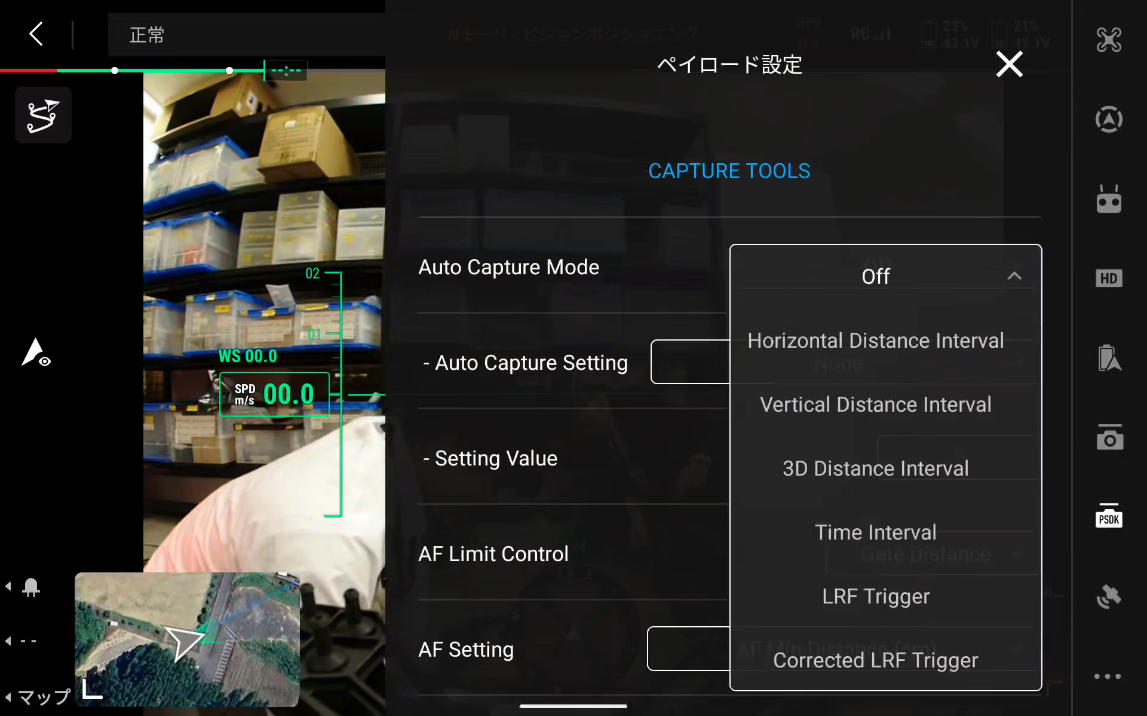Open the HD image transmission settings
The width and height of the screenshot is (1147, 716).
tap(1108, 278)
